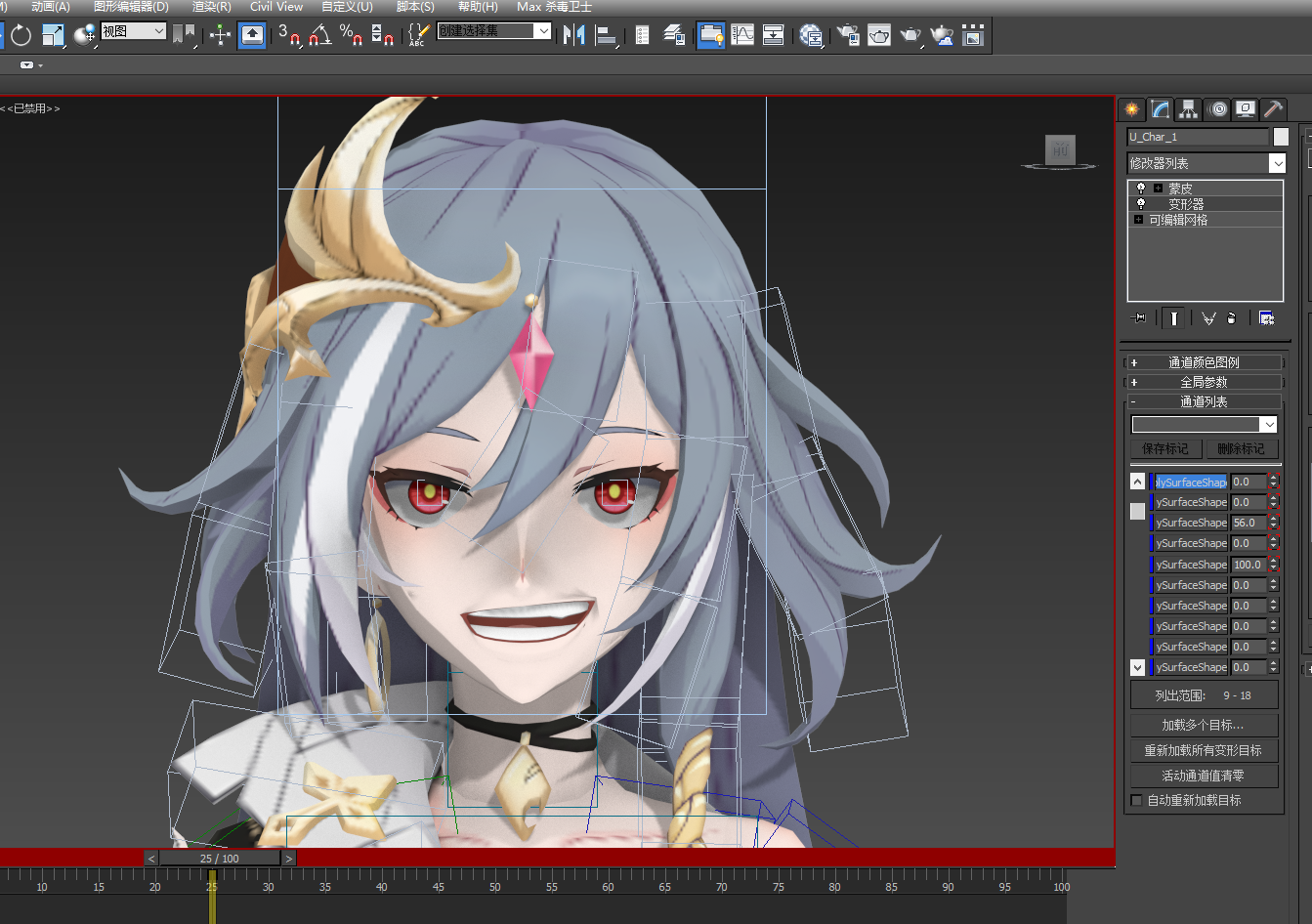Open the 图形编辑器(D) menu
This screenshot has height=924, width=1312.
coord(131,7)
